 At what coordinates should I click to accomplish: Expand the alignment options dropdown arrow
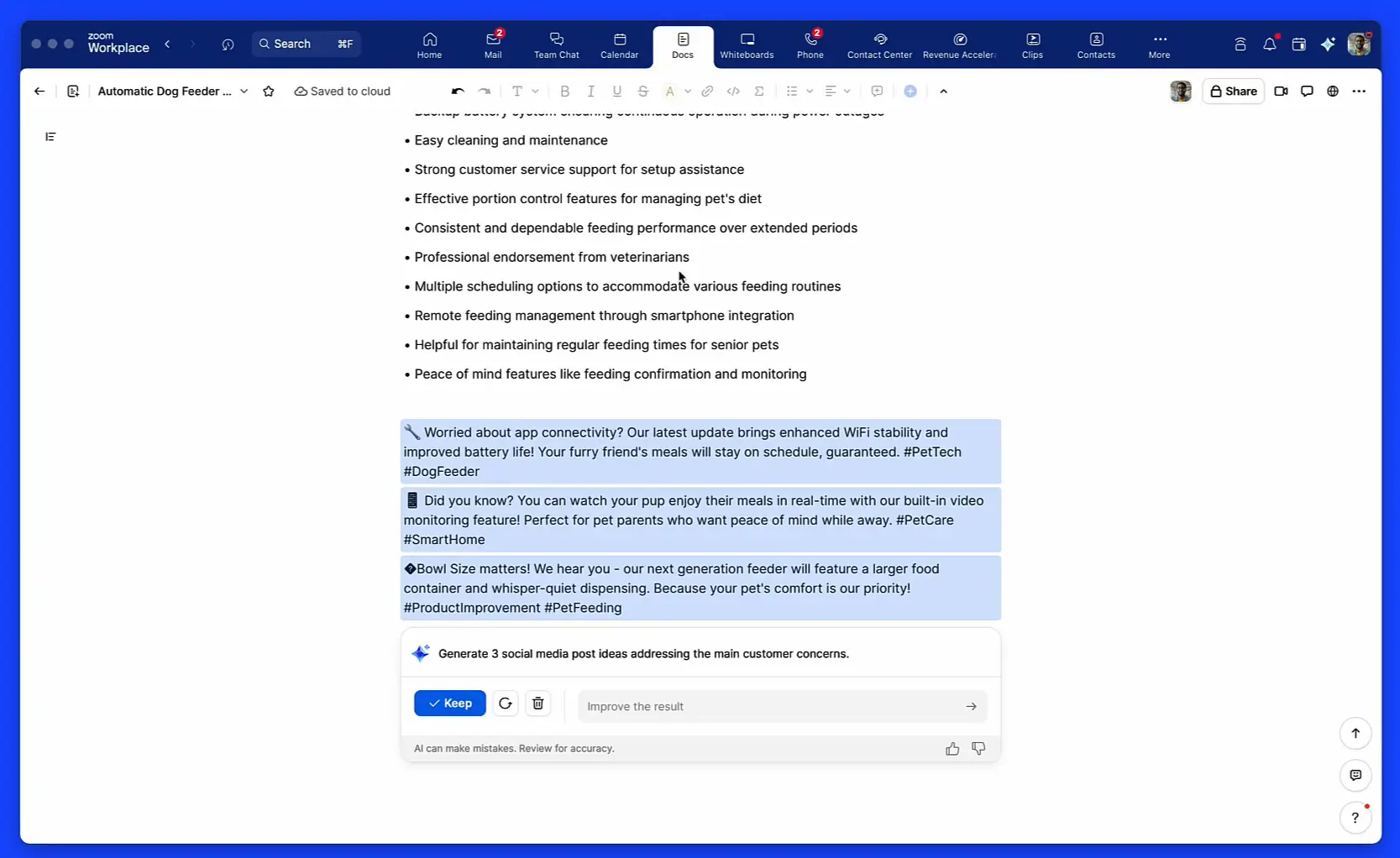pyautogui.click(x=847, y=92)
